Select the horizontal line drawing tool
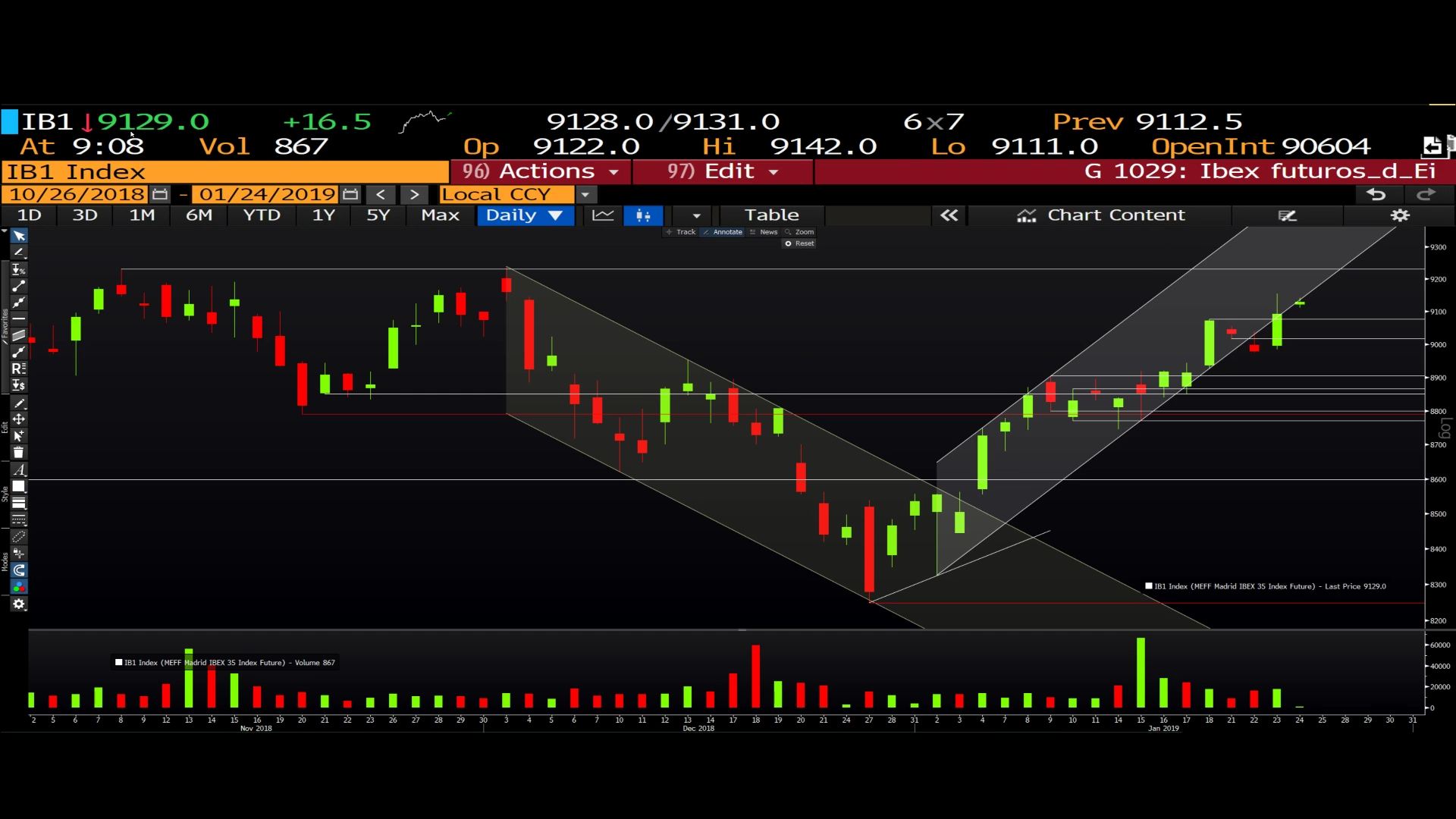Screen dimensions: 1456x819 [x=19, y=318]
